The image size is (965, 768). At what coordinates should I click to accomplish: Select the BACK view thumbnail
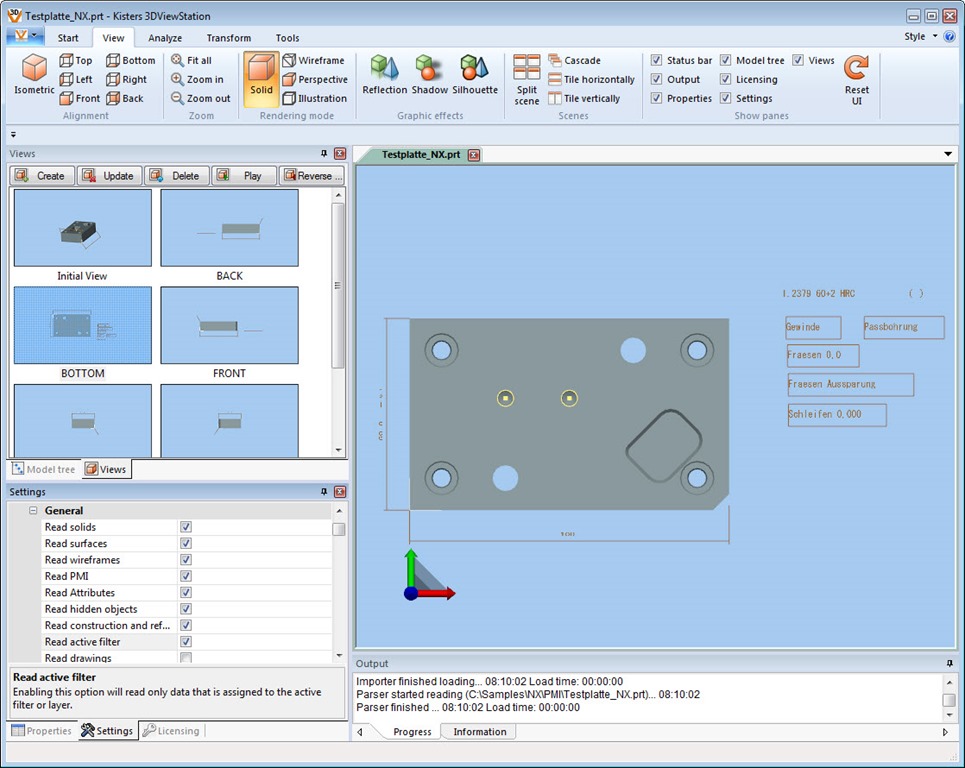pyautogui.click(x=230, y=228)
